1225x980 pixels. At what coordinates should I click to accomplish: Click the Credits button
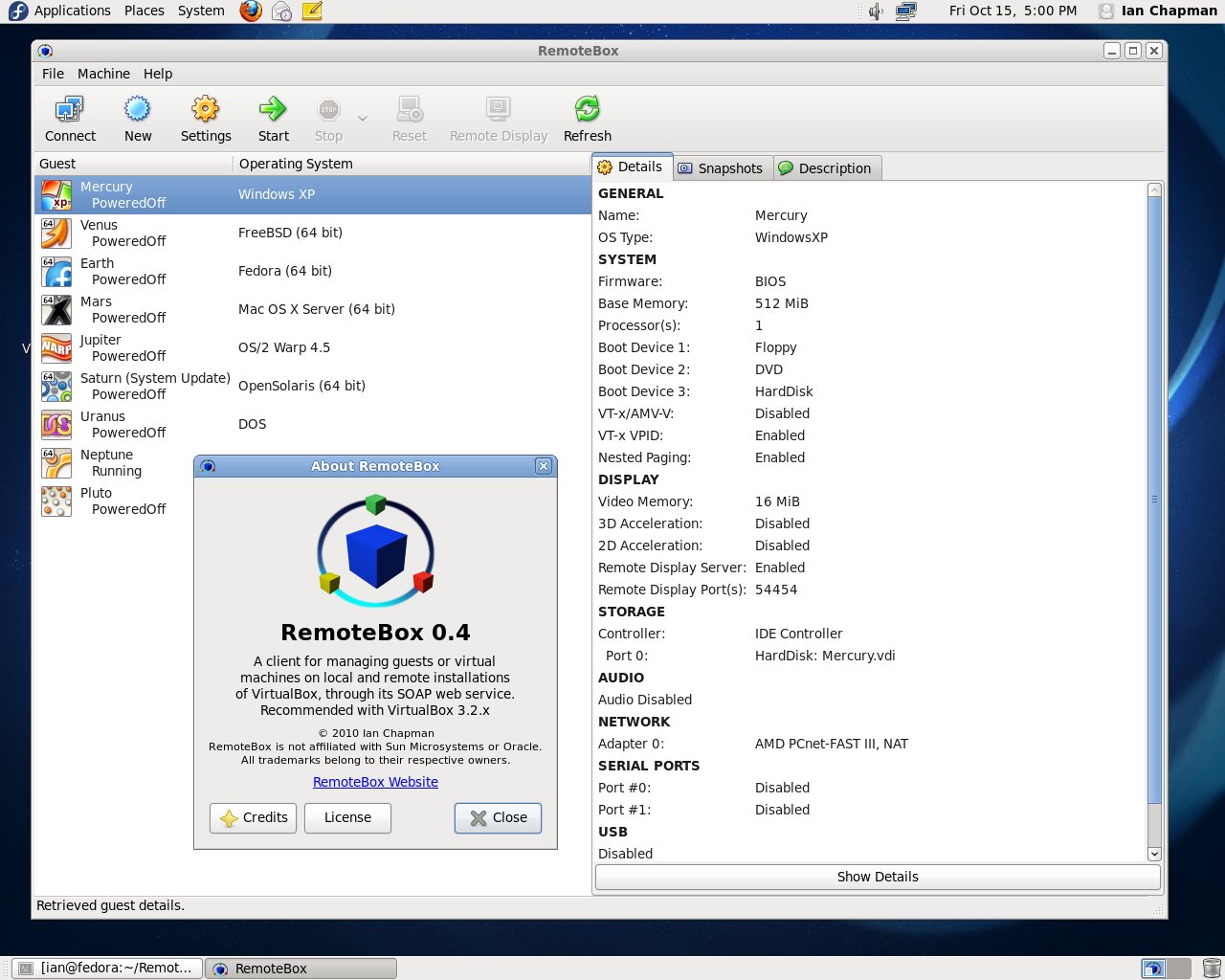click(x=254, y=817)
